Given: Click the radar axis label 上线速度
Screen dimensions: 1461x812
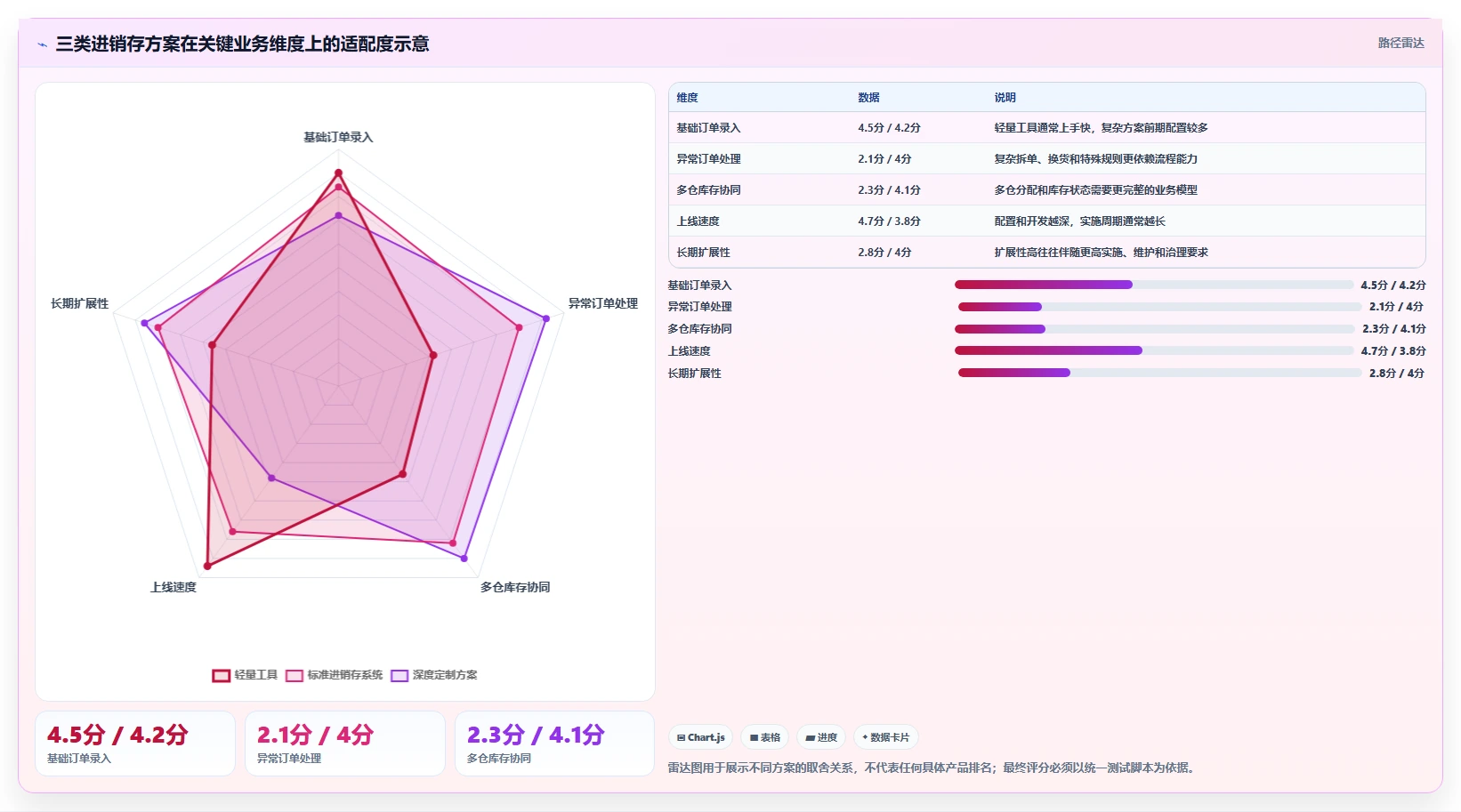Looking at the screenshot, I should click(x=174, y=588).
